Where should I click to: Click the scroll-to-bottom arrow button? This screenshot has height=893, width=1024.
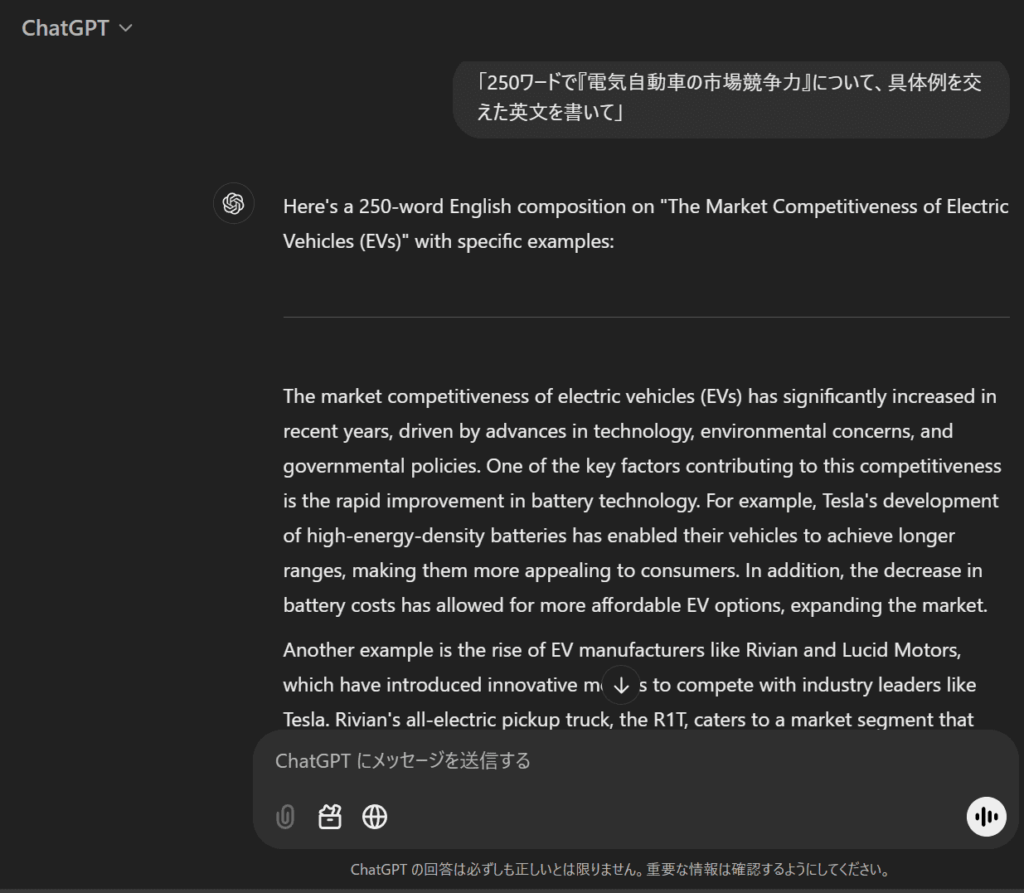[621, 685]
